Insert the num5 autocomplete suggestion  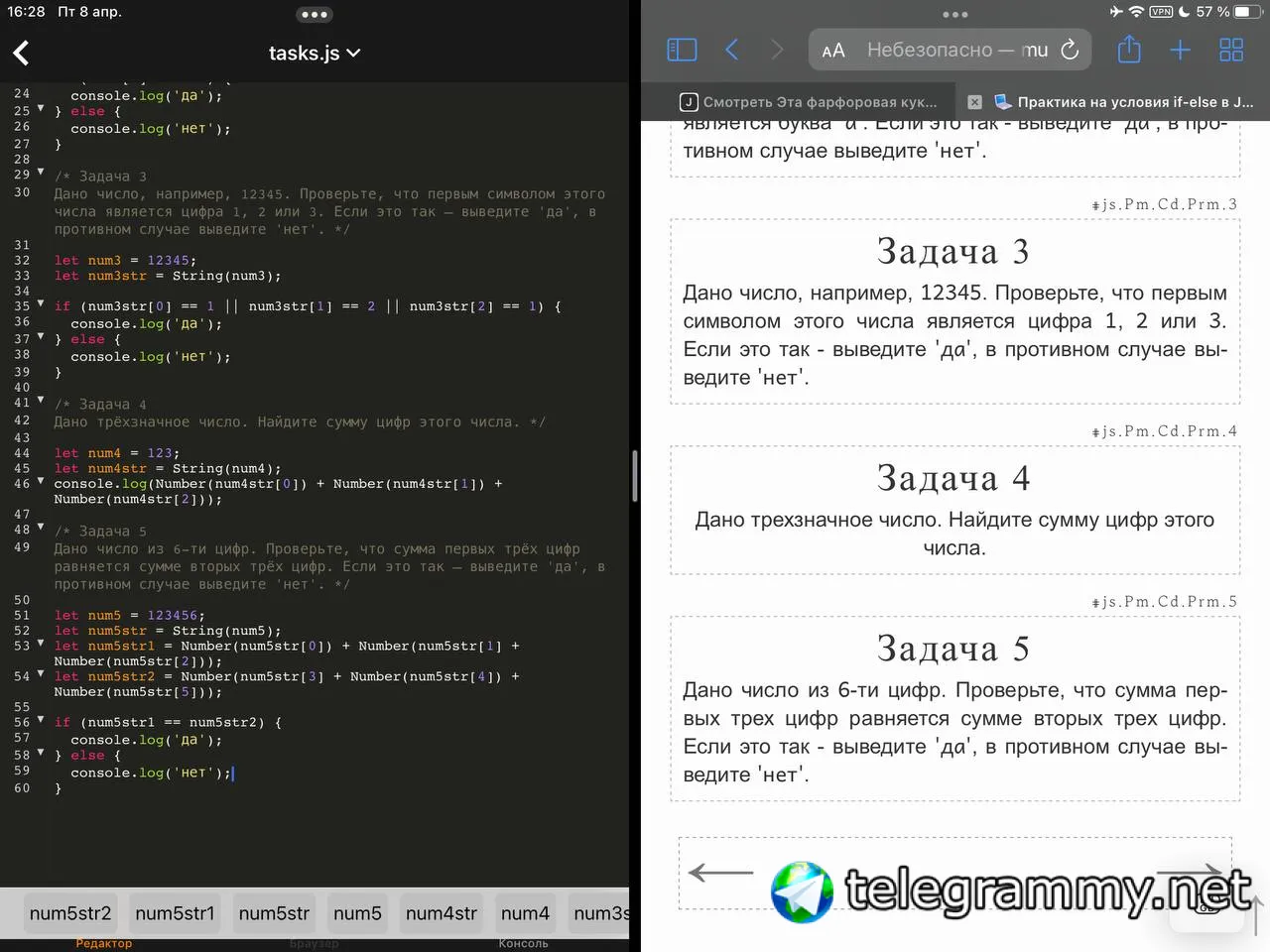tap(357, 913)
